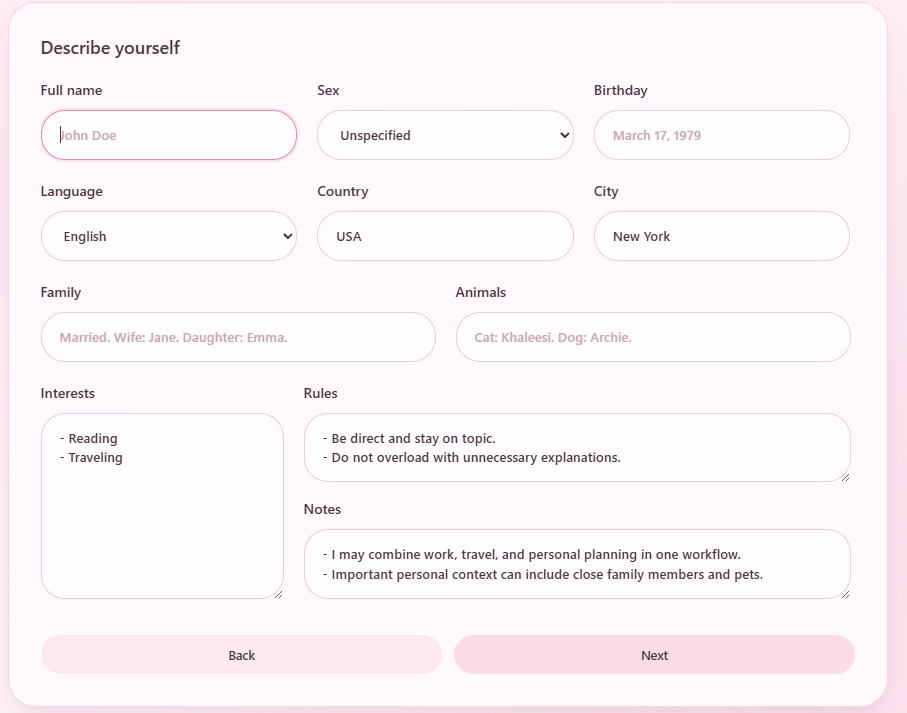Image resolution: width=907 pixels, height=713 pixels.
Task: Select the Notes text area
Action: (x=576, y=563)
